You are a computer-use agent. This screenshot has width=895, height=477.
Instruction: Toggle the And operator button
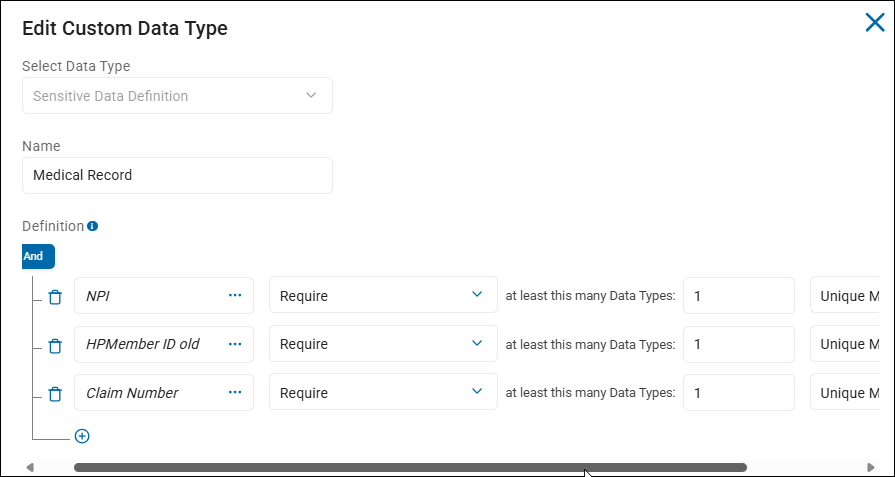[37, 256]
